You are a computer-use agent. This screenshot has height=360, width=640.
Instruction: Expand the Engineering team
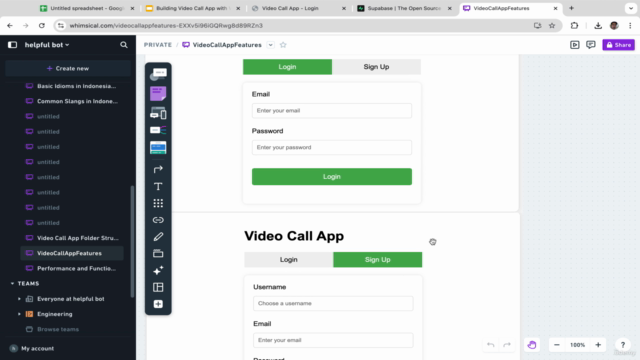(x=19, y=314)
